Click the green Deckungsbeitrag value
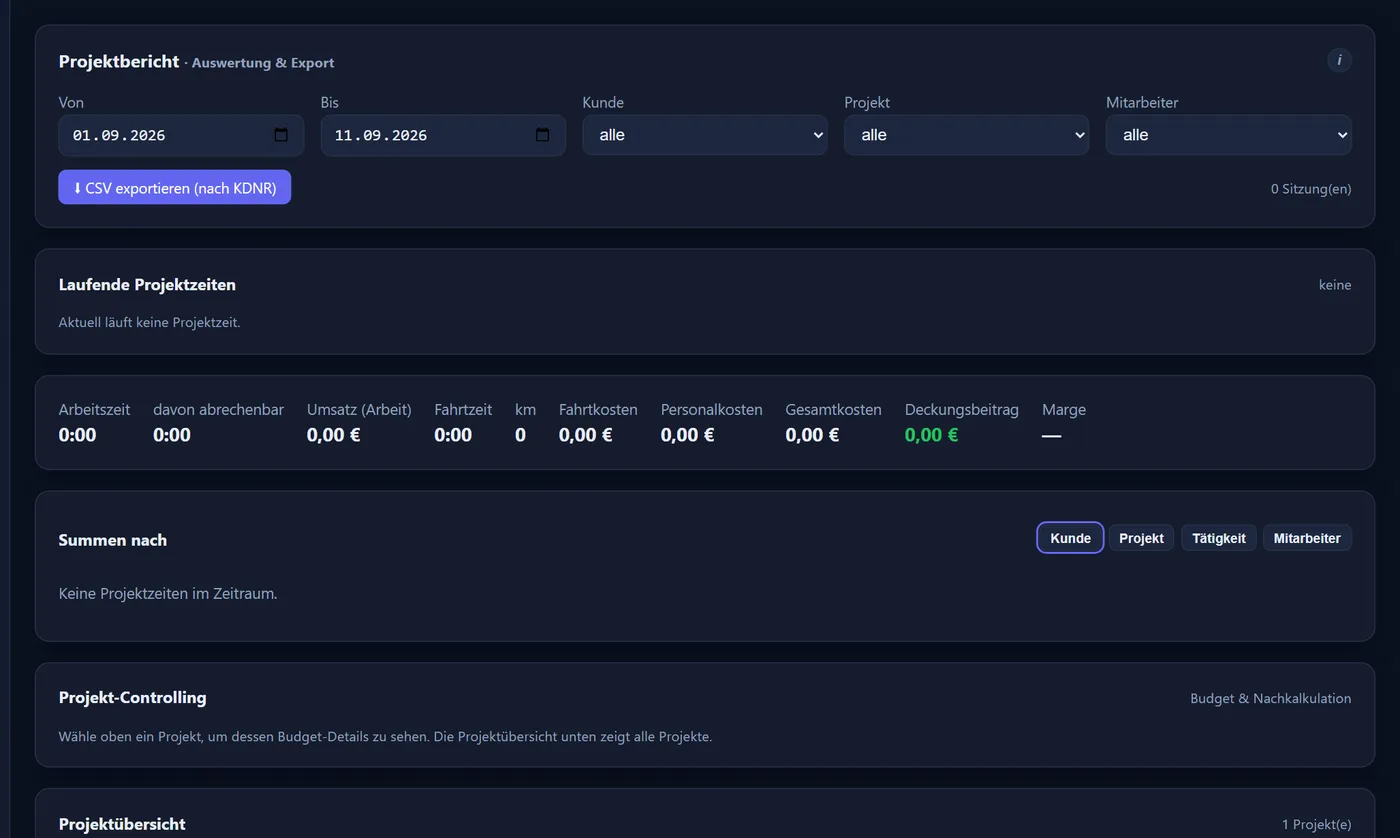This screenshot has height=838, width=1400. (x=931, y=435)
